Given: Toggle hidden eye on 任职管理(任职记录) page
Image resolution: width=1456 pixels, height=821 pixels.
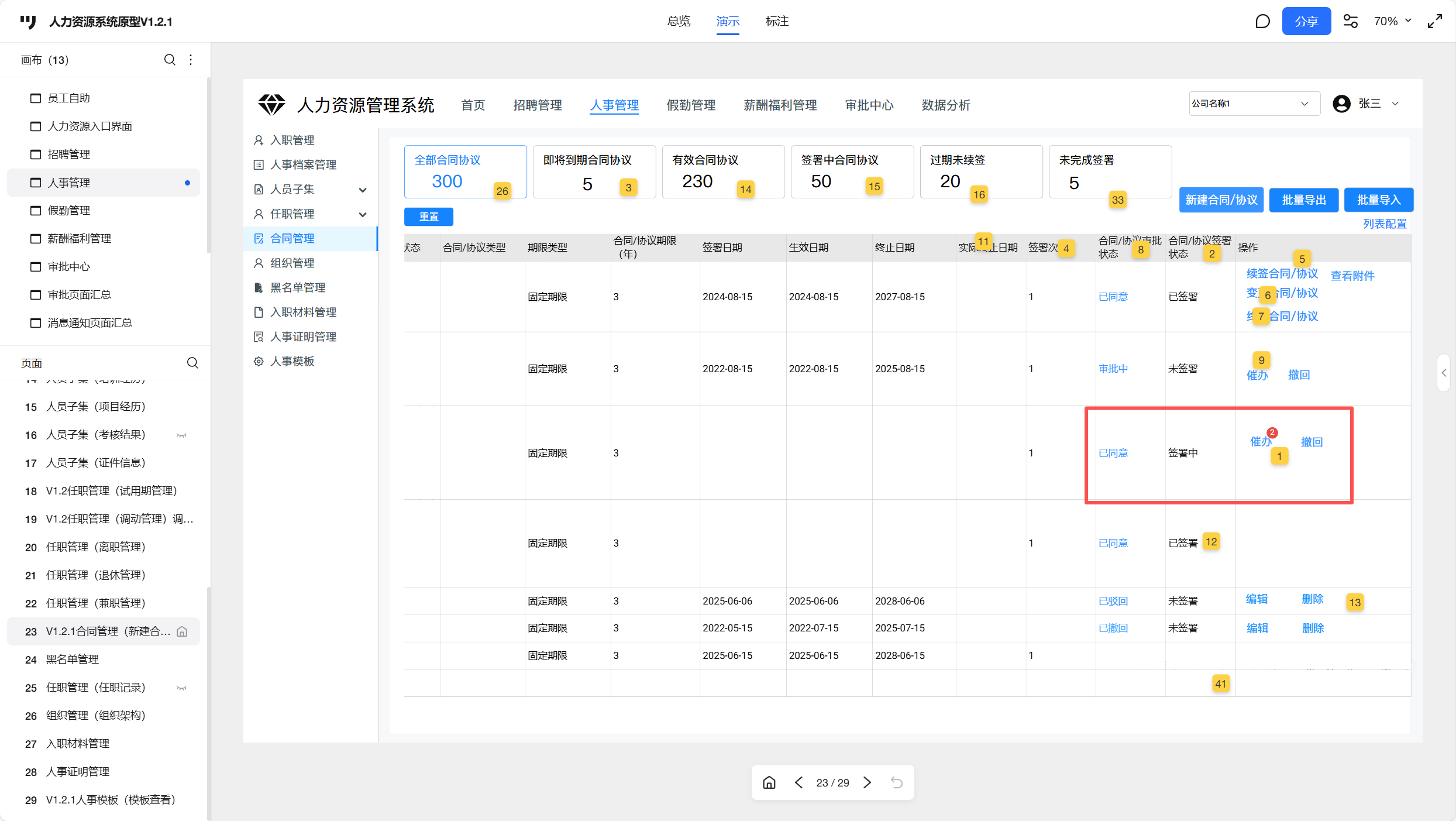Looking at the screenshot, I should [182, 688].
